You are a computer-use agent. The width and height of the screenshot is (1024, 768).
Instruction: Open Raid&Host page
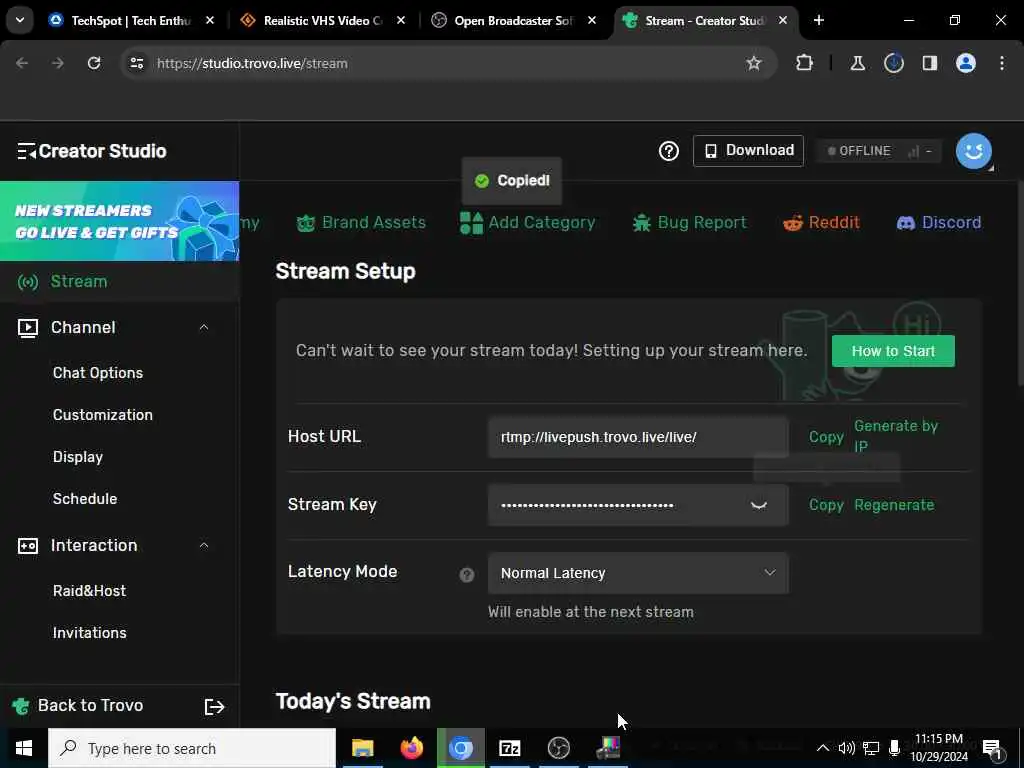pyautogui.click(x=89, y=590)
